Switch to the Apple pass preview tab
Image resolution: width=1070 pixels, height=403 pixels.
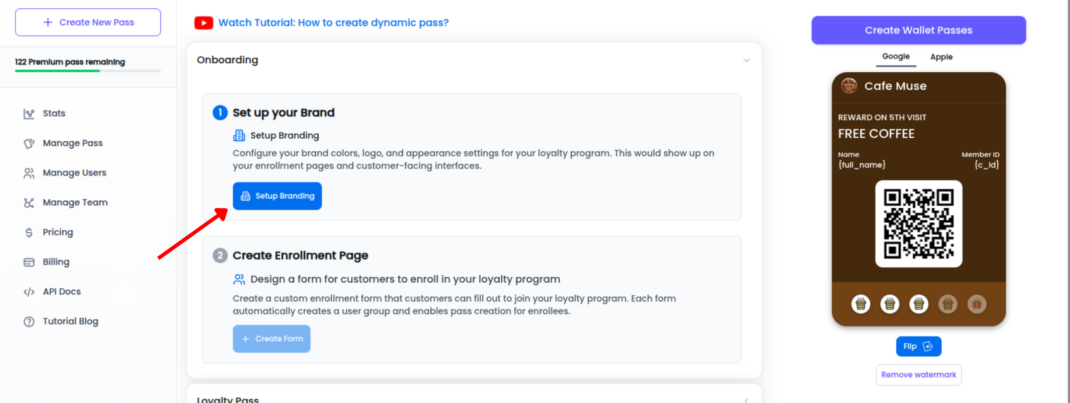[x=941, y=57]
